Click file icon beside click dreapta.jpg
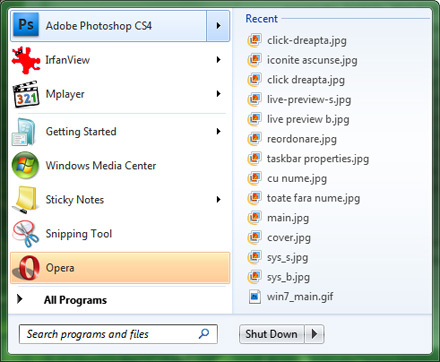The height and width of the screenshot is (362, 440). point(254,80)
